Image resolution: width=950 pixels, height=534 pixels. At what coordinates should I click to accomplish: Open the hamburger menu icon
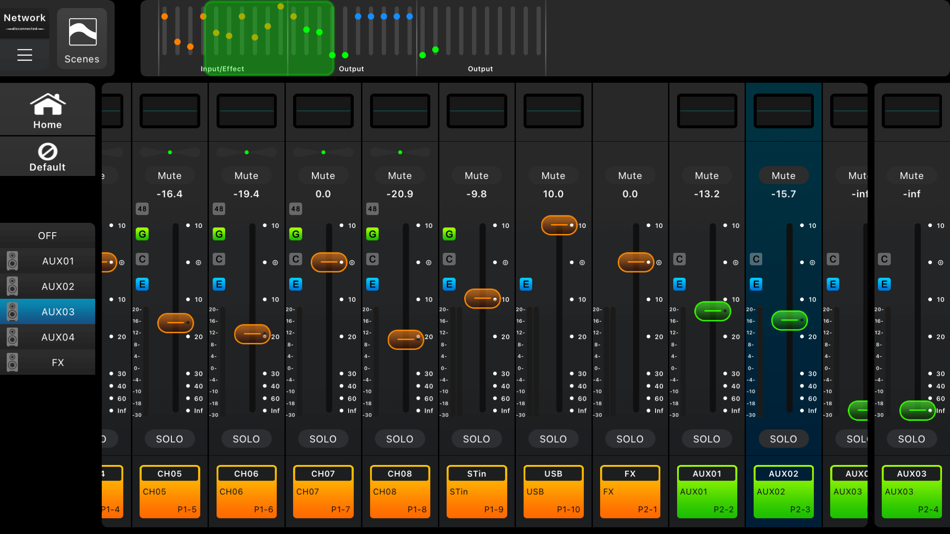[x=24, y=55]
